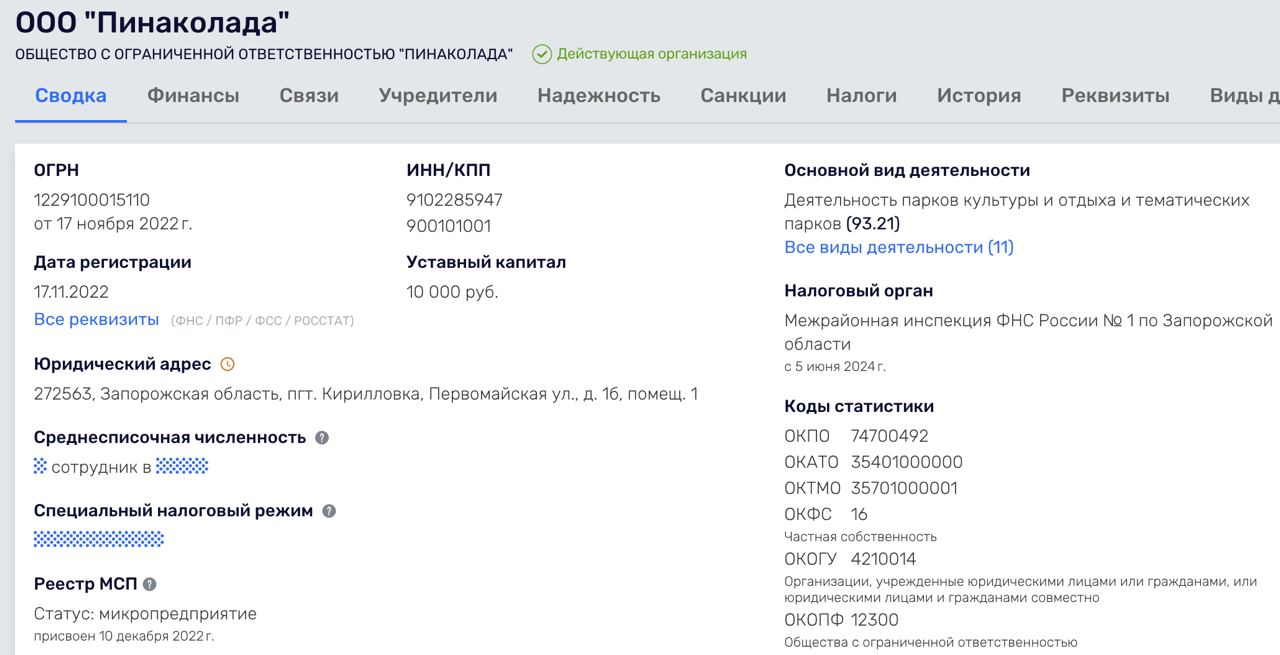Click the clock icon beside Юридический адрес
Image resolution: width=1280 pixels, height=655 pixels.
pos(227,364)
